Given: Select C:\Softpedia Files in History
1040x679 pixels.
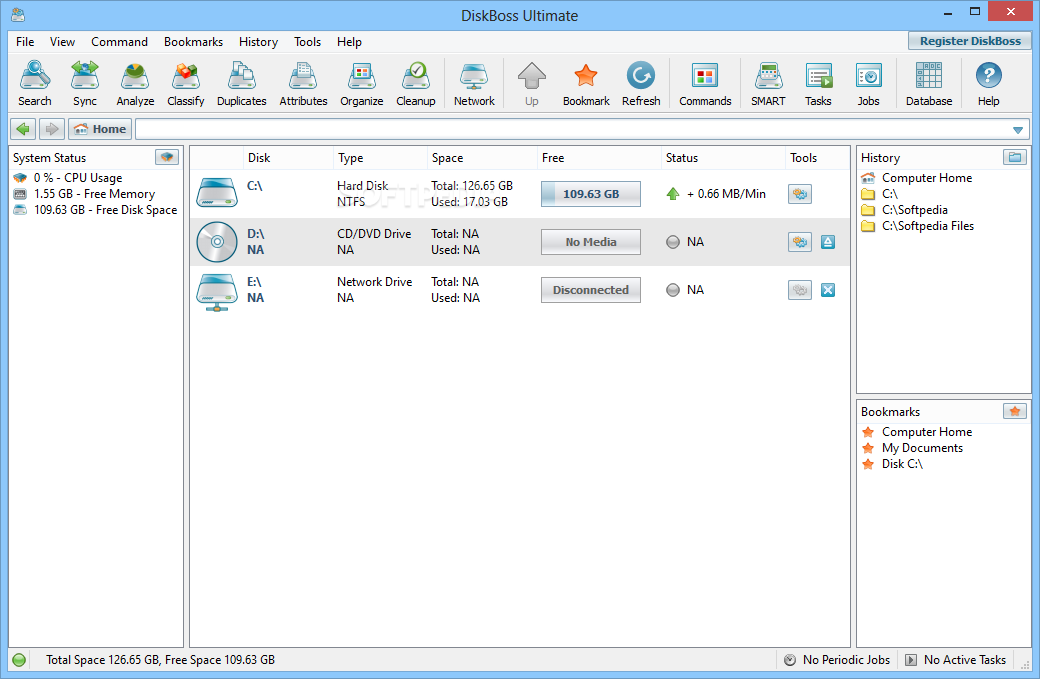Looking at the screenshot, I should [928, 226].
